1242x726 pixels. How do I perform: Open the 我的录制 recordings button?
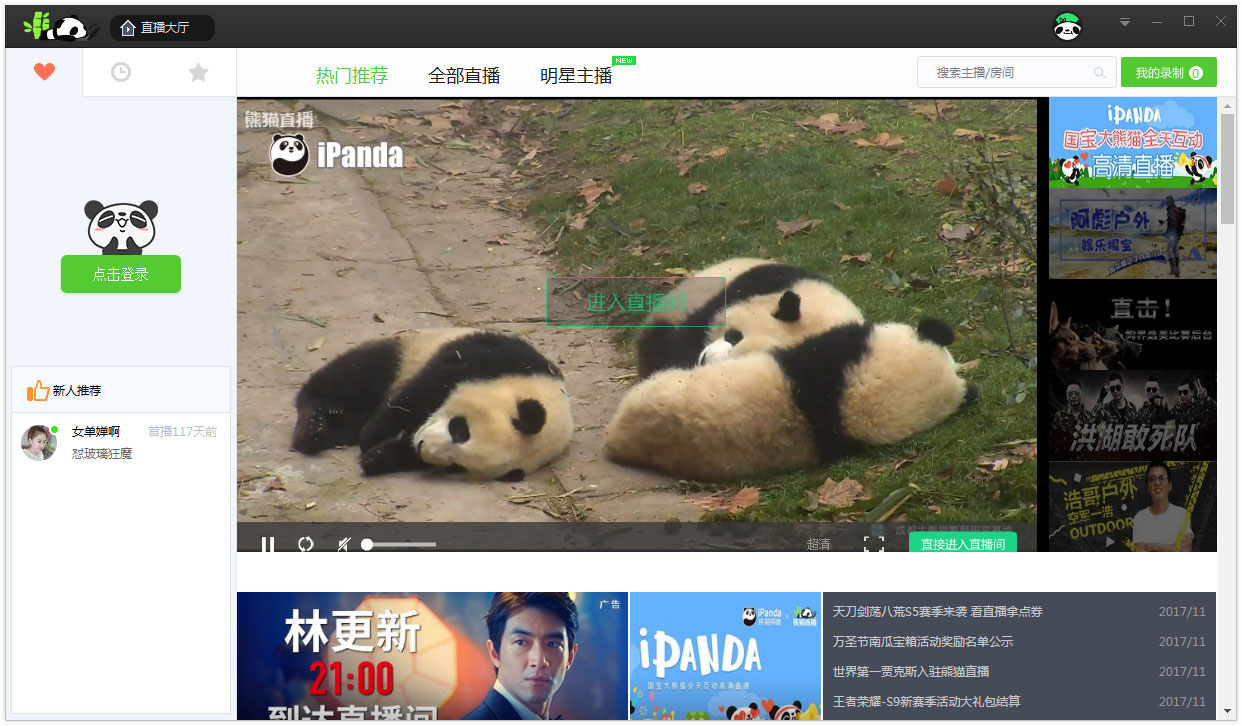click(1168, 73)
